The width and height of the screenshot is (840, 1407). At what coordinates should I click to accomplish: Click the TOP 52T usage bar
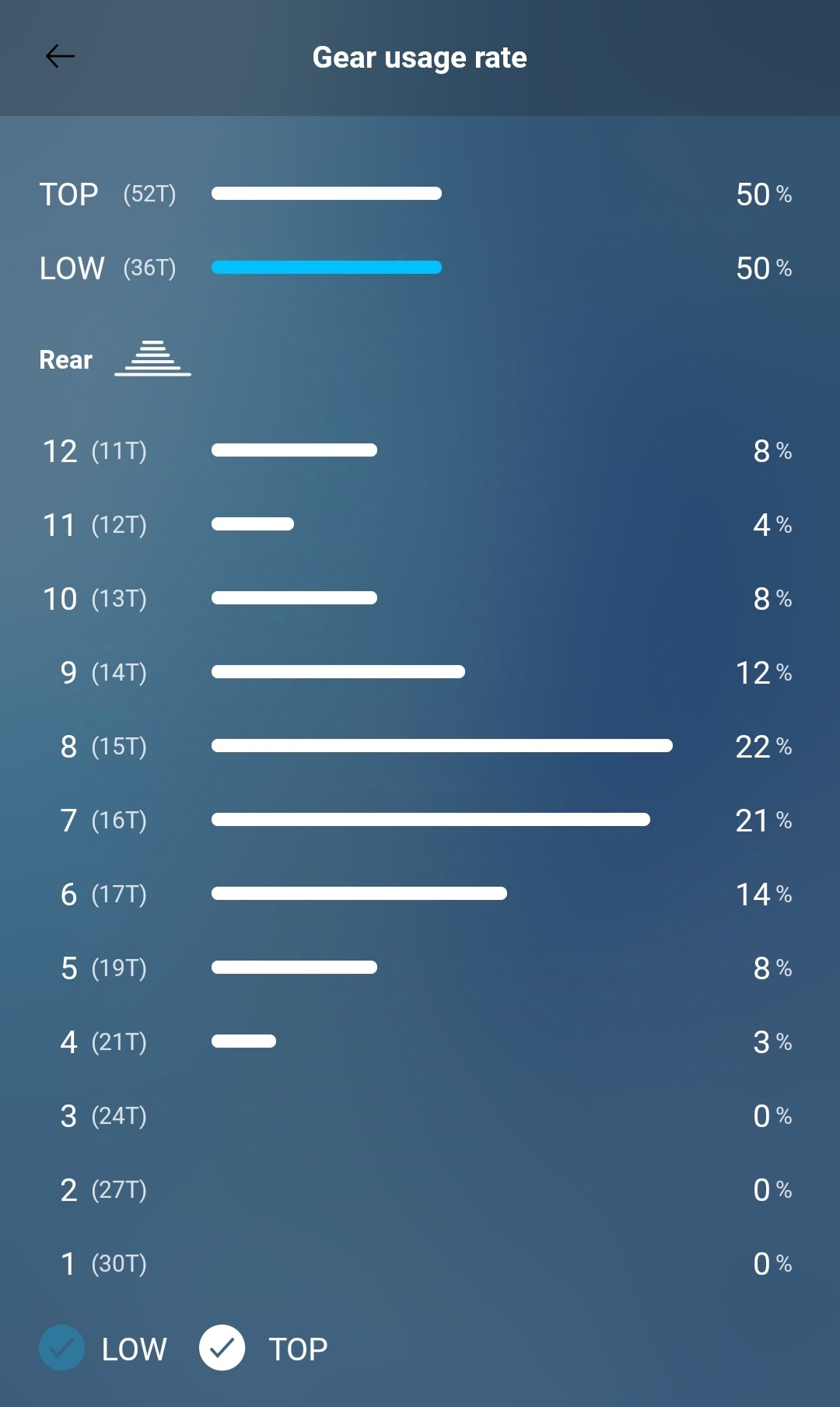pyautogui.click(x=327, y=194)
